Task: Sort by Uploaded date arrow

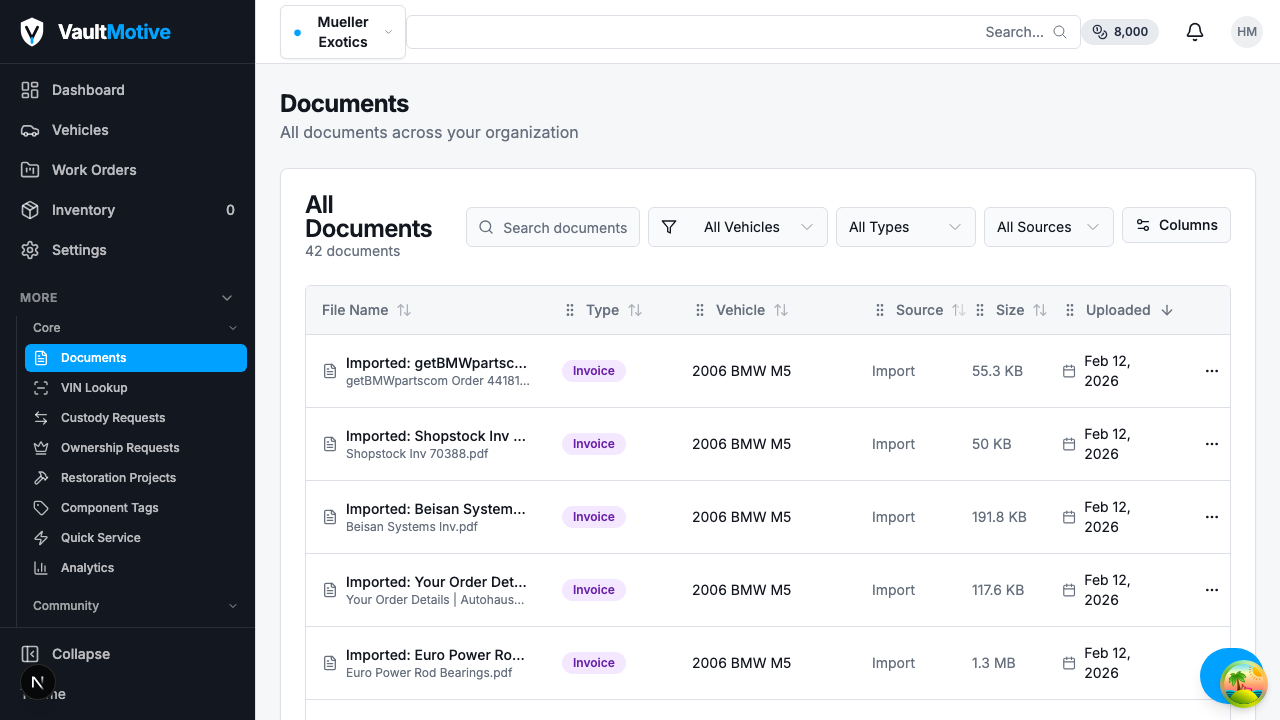Action: pyautogui.click(x=1167, y=310)
